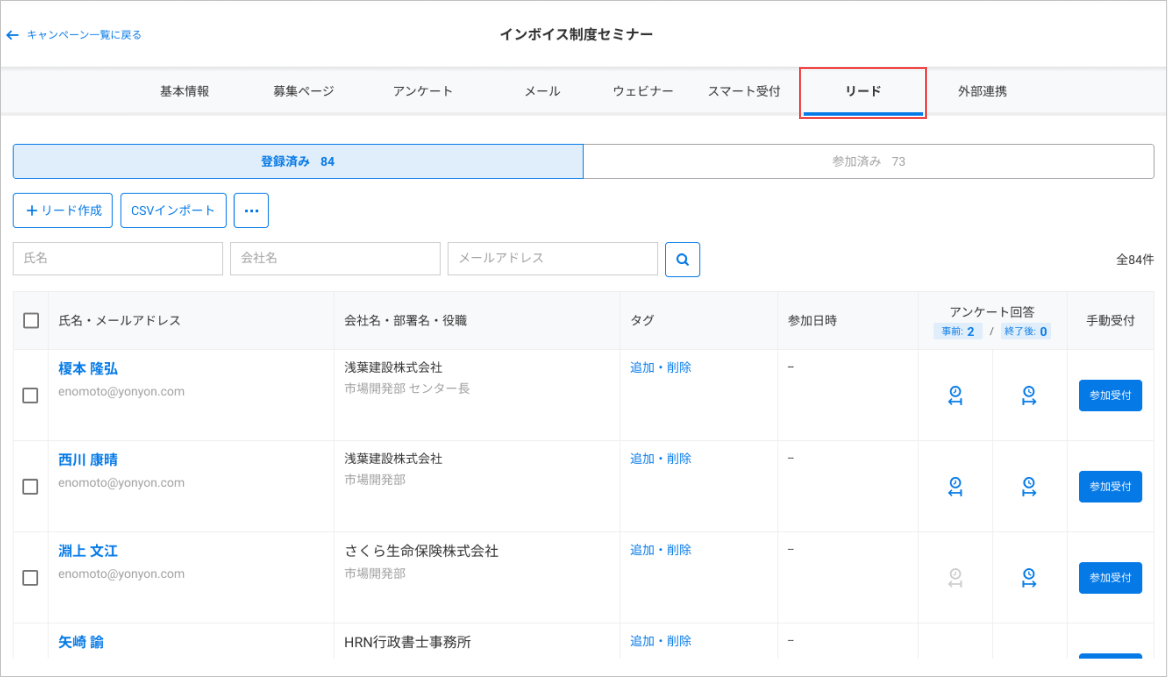Check the checkbox for 榎本 隆弘
Screen dimensions: 1168x677
pos(31,395)
